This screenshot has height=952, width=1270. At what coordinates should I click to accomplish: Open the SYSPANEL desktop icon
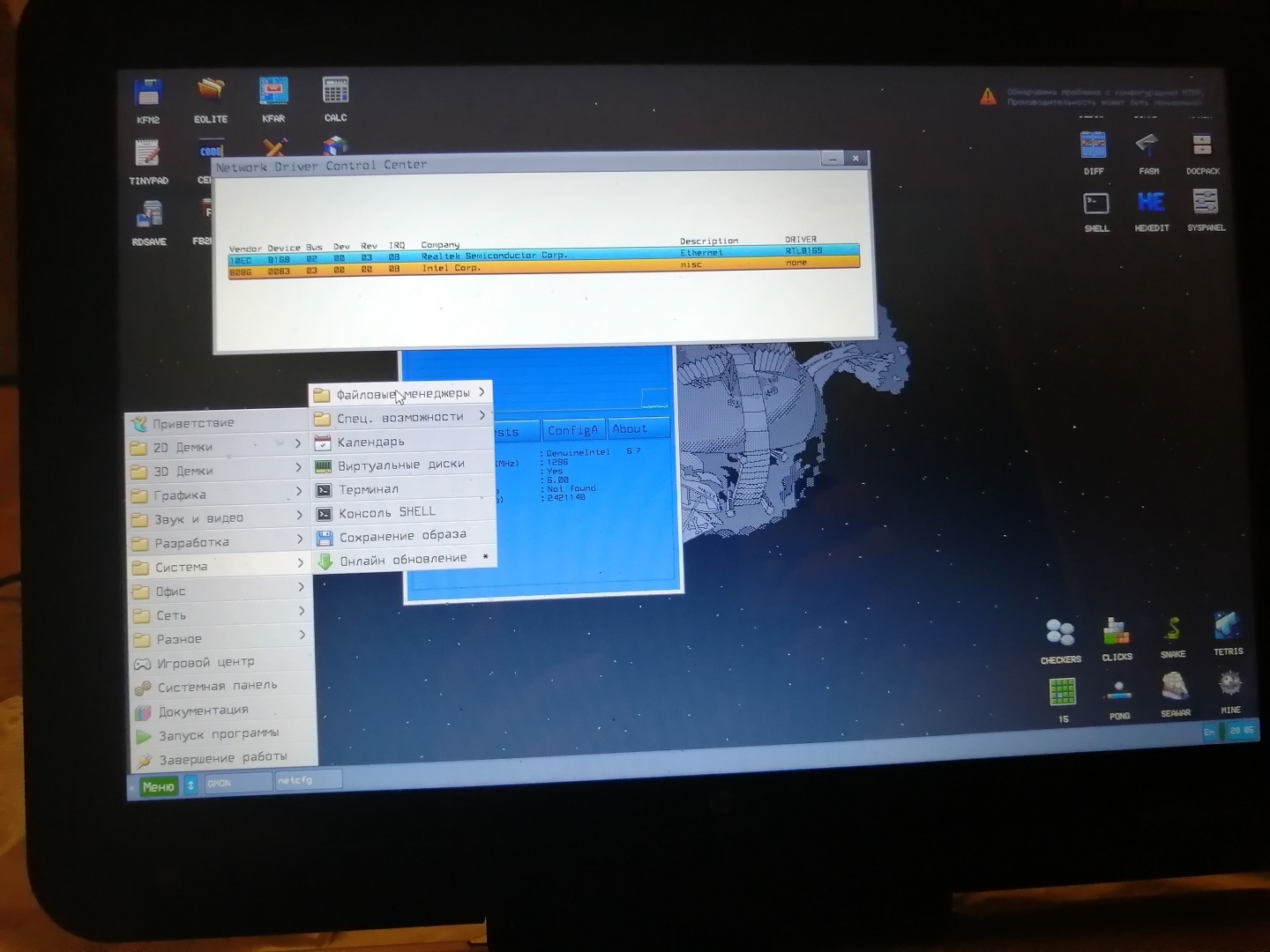(1205, 203)
